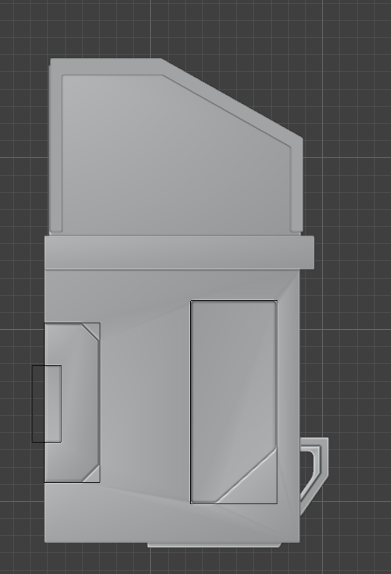The height and width of the screenshot is (574, 391).
Task: Click the triangular corner in the inset panel's bottom
Action: (x=255, y=482)
